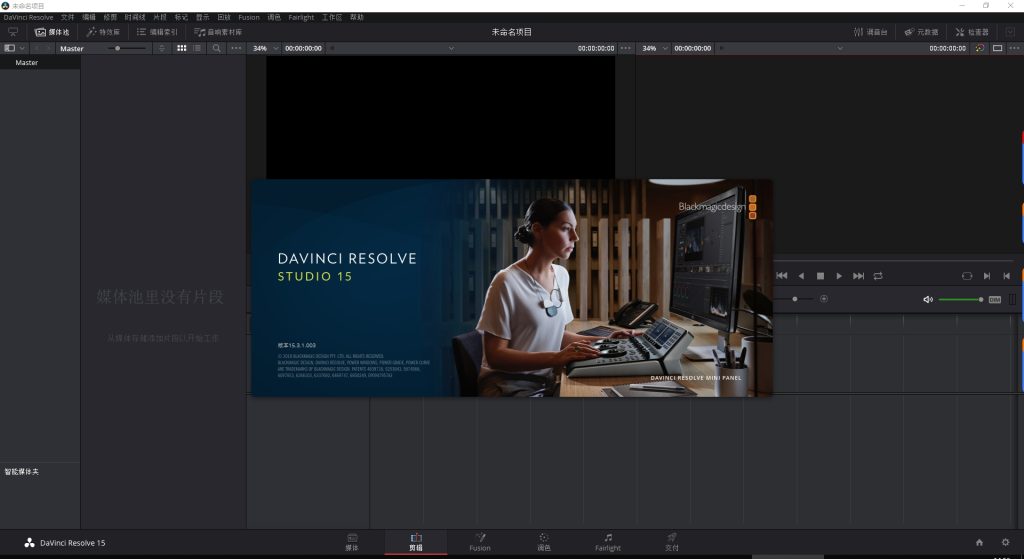Expand the bin list view dropdown arrow
The image size is (1024, 559).
click(x=23, y=48)
